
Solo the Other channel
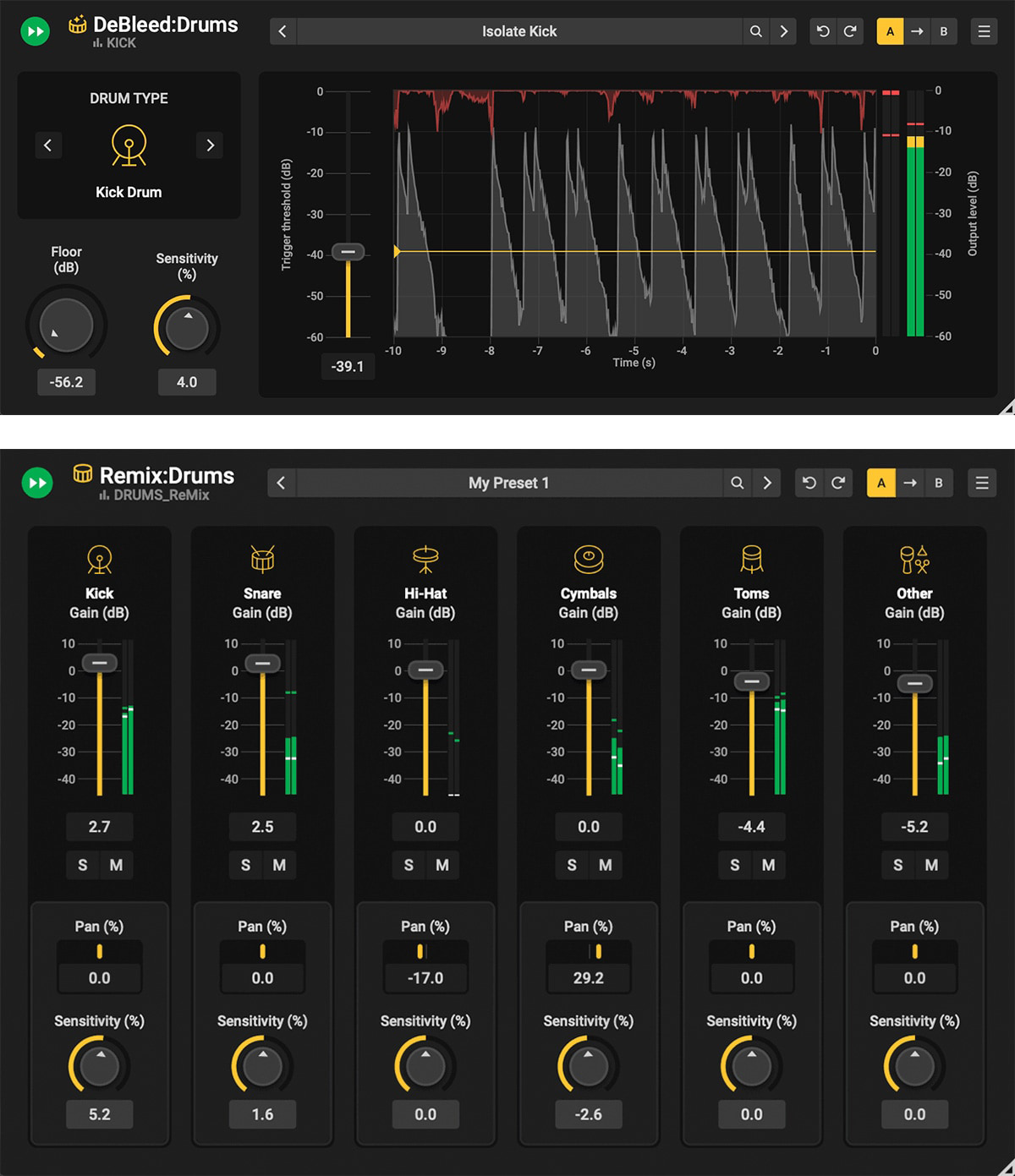tap(898, 865)
